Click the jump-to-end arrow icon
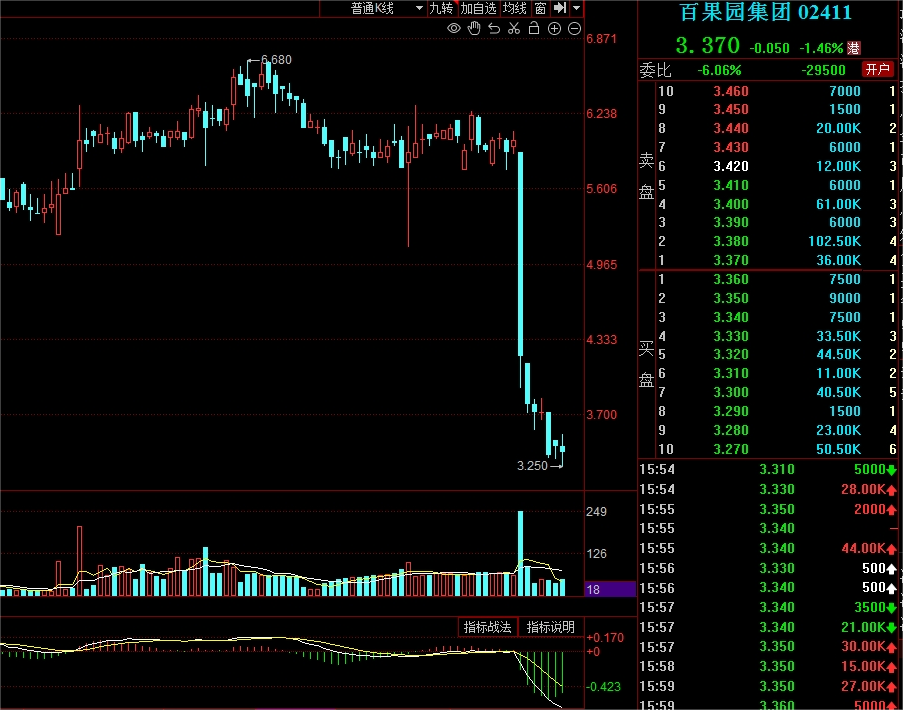Screen dimensions: 903x710 [x=560, y=8]
